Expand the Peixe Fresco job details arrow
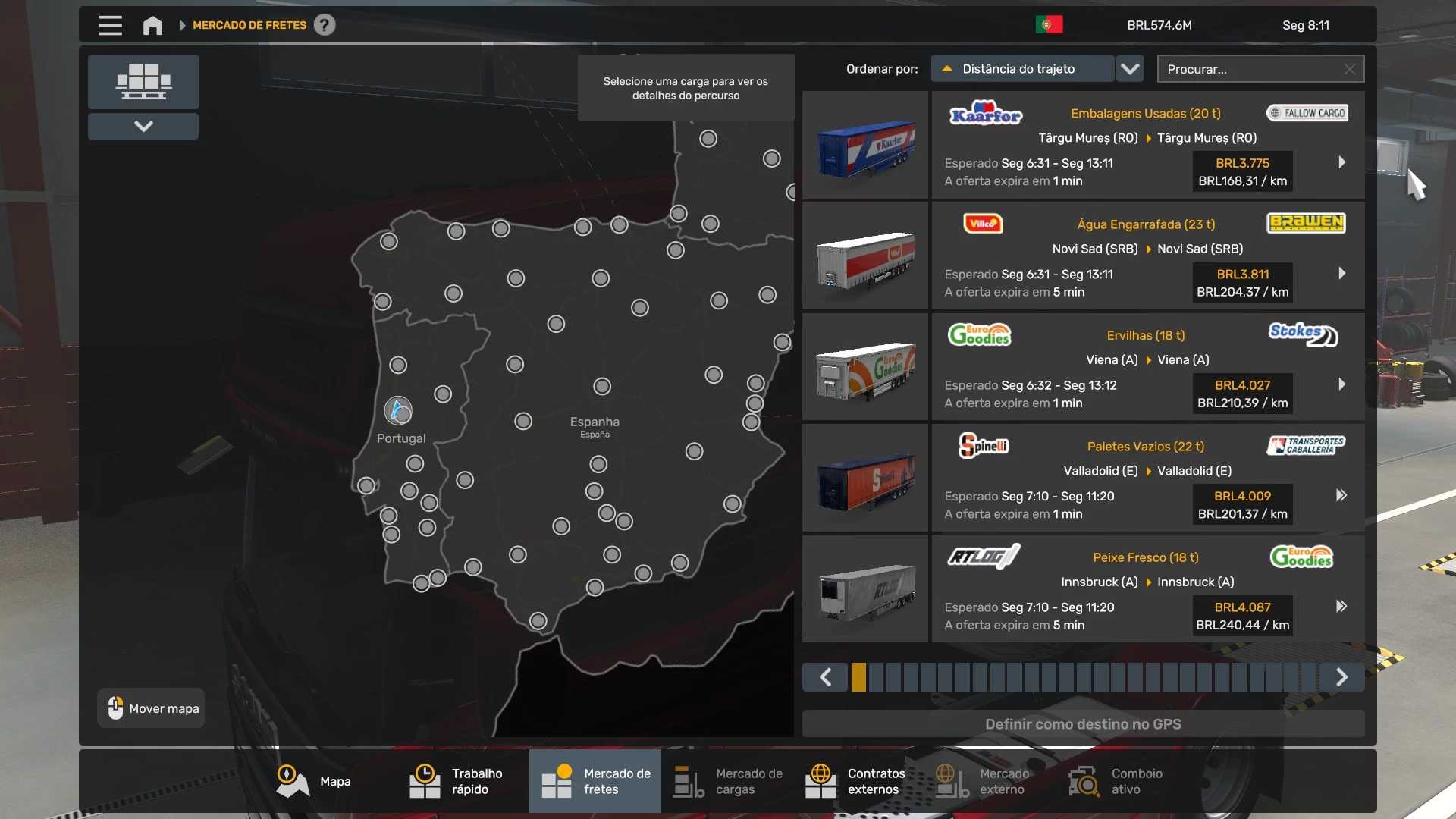The width and height of the screenshot is (1456, 819). [1341, 606]
